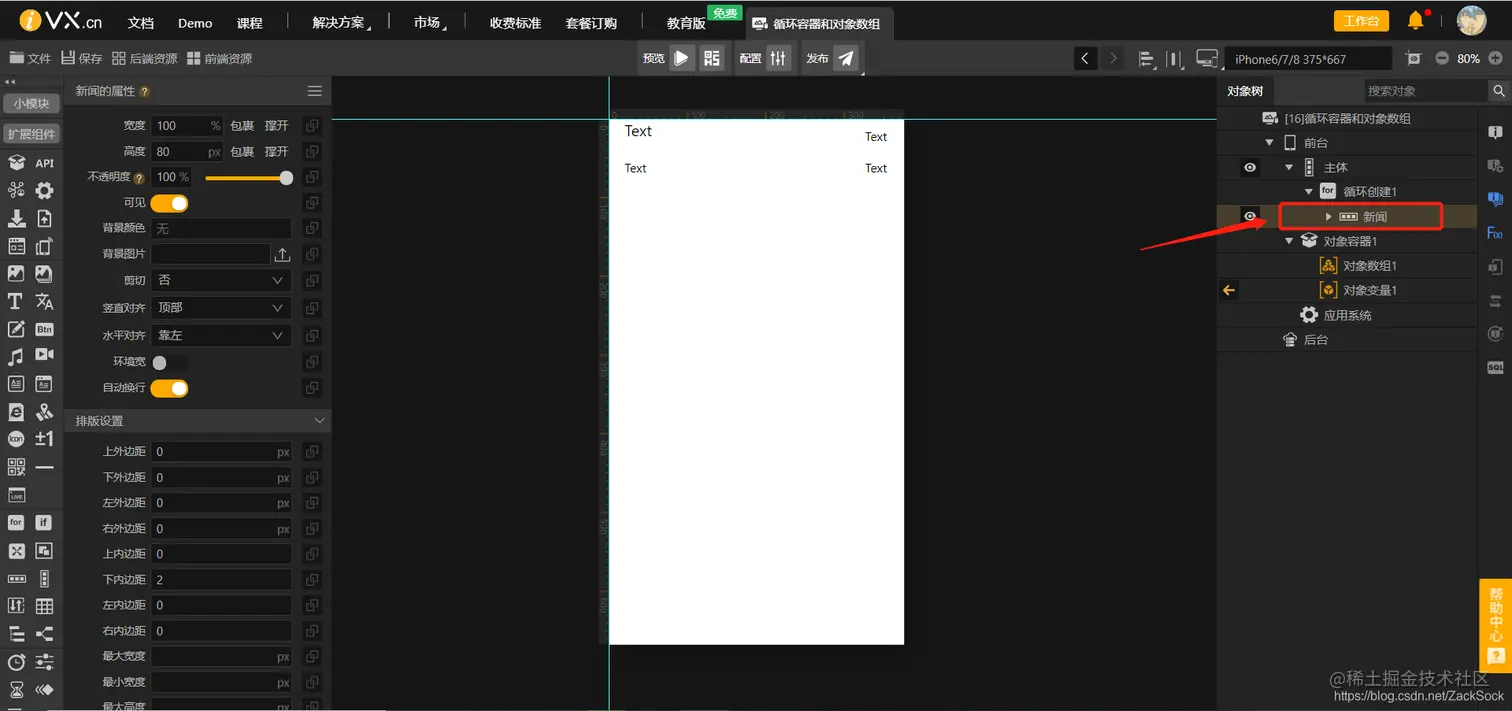Click the Fx function panel icon

[1495, 233]
